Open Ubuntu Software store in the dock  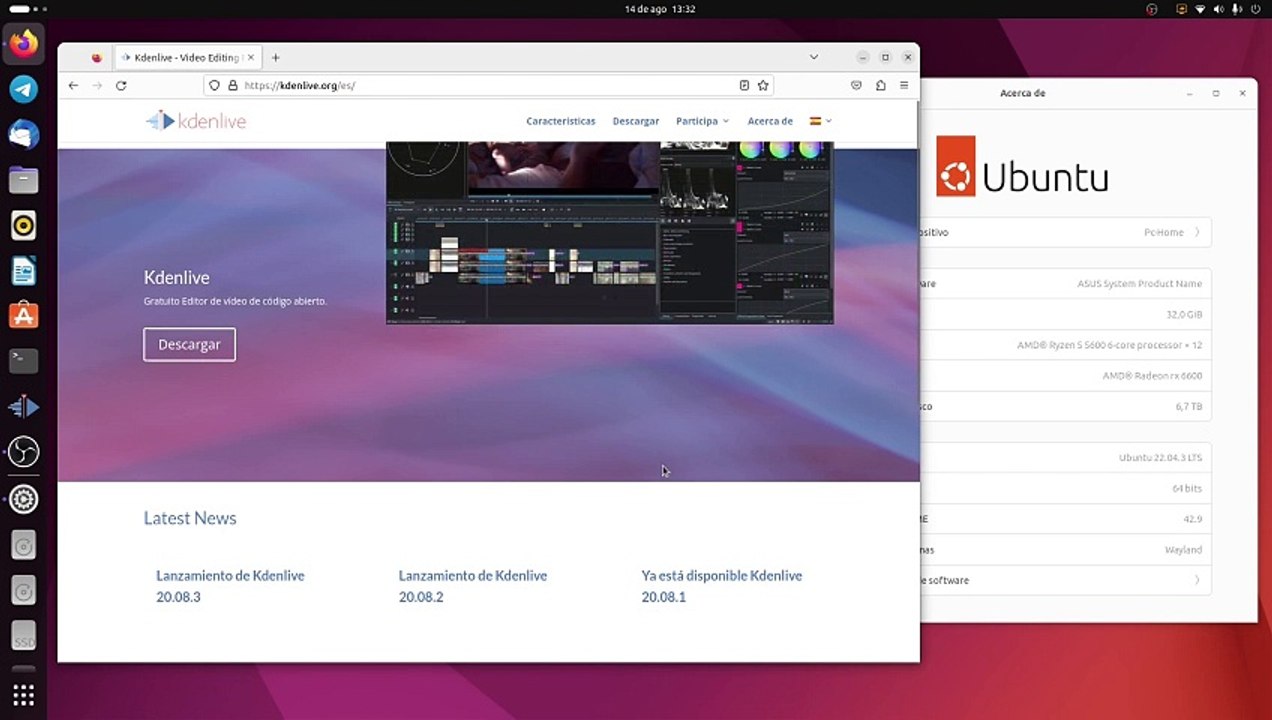point(24,316)
